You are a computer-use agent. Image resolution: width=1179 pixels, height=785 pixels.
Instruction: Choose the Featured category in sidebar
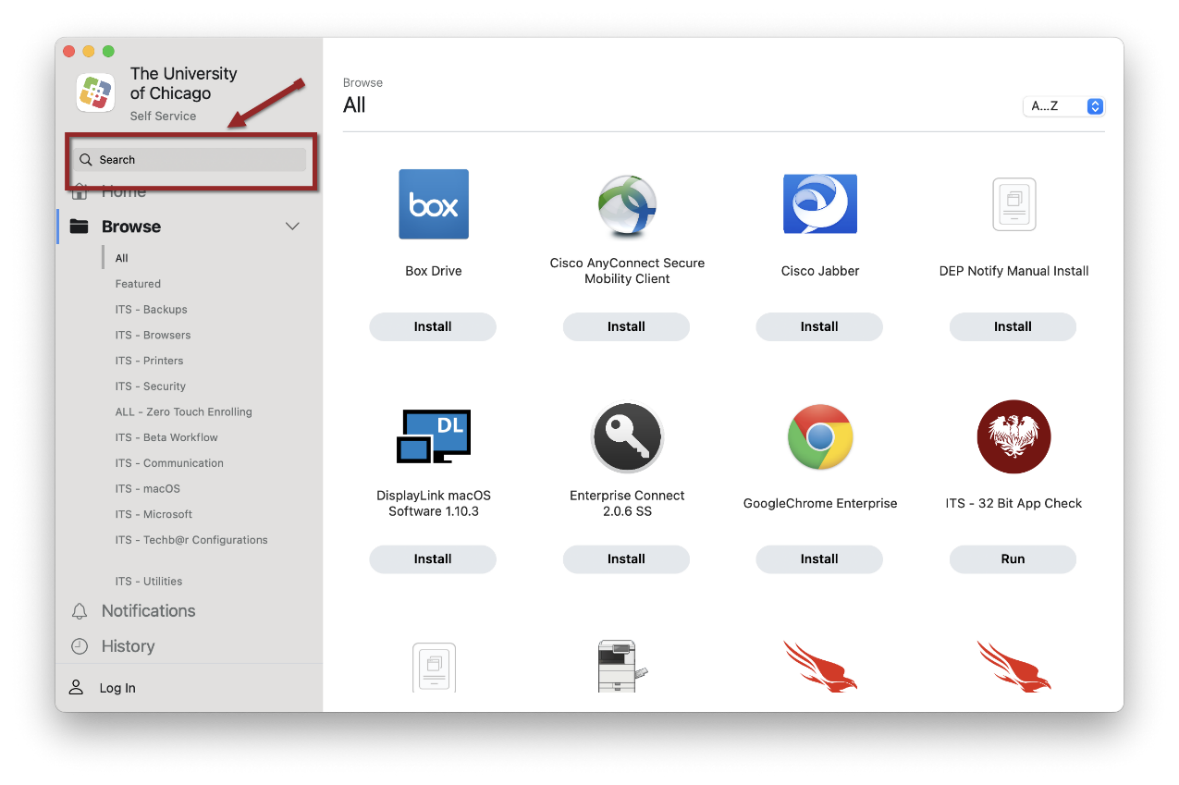coord(138,284)
